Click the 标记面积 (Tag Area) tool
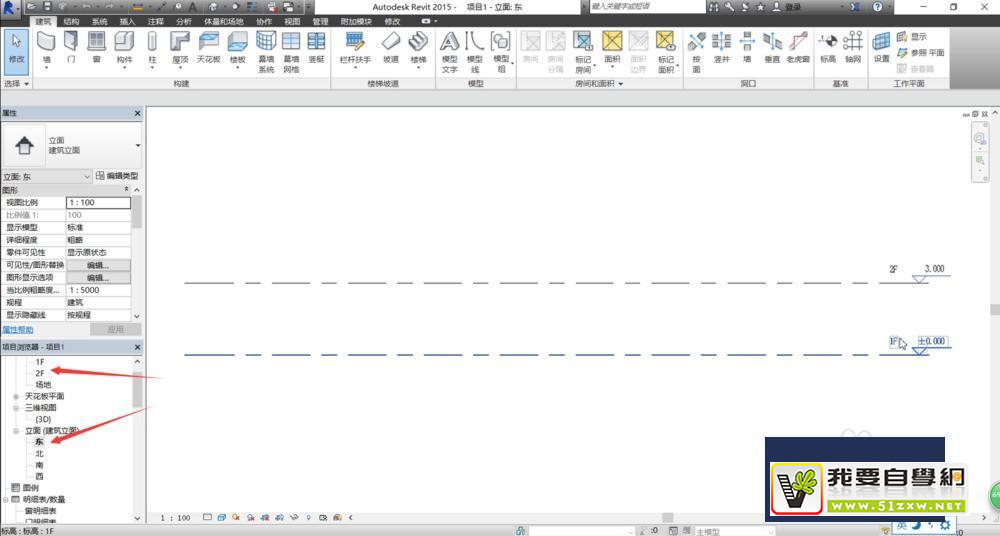The width and height of the screenshot is (1000, 536). coord(666,51)
